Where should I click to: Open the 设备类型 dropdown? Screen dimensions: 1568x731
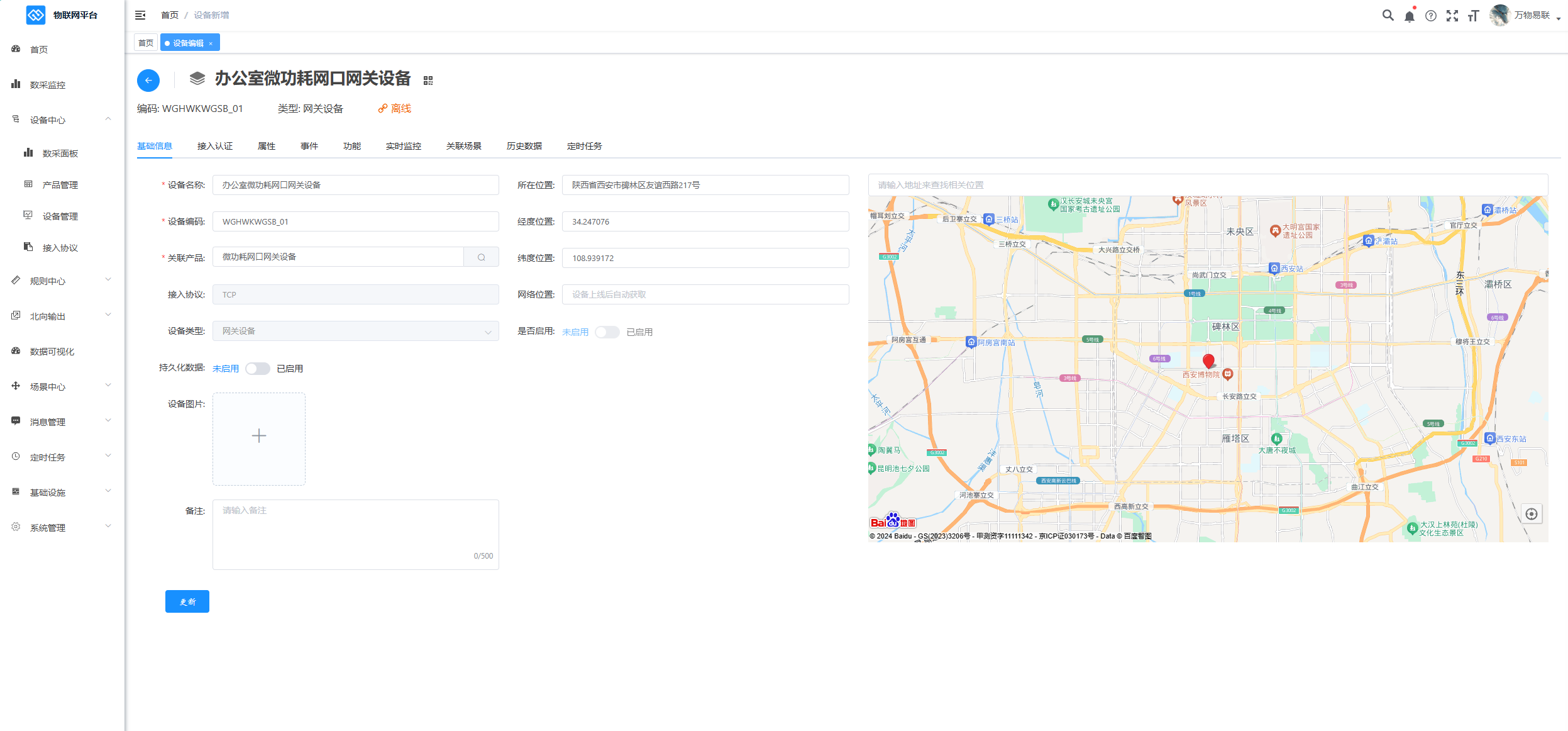click(x=355, y=332)
